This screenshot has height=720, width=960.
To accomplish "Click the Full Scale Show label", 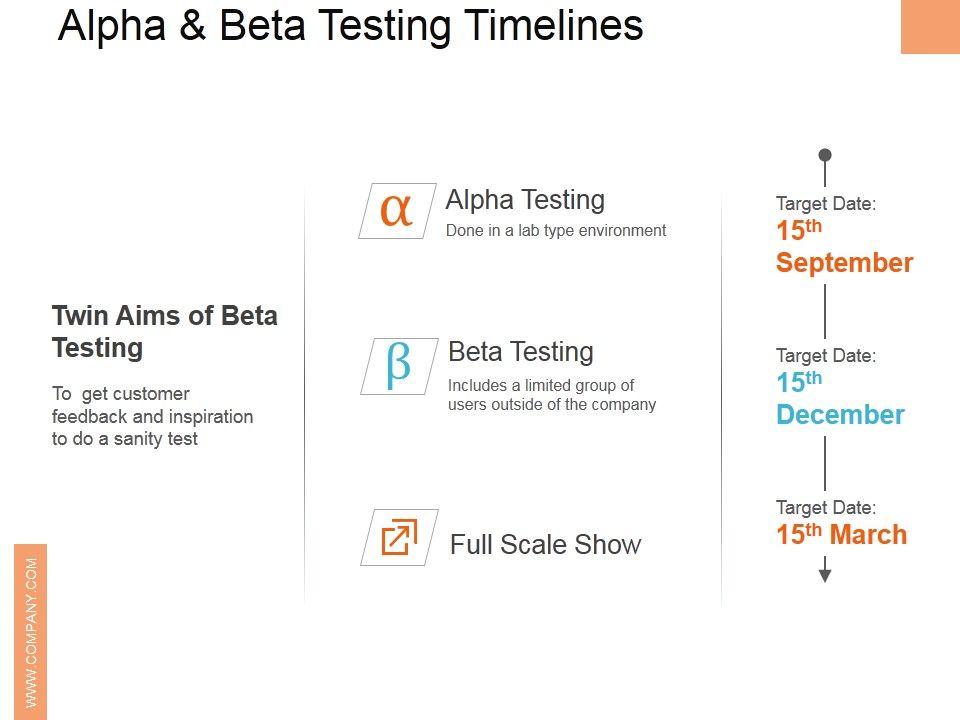I will 545,545.
